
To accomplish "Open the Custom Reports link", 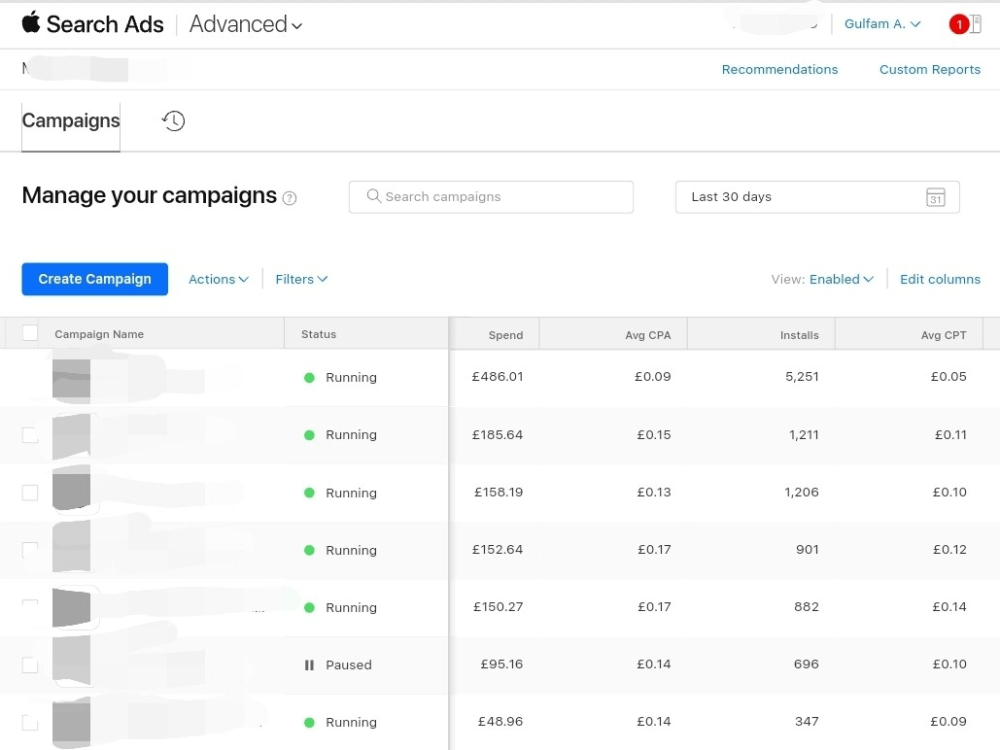I will 930,70.
